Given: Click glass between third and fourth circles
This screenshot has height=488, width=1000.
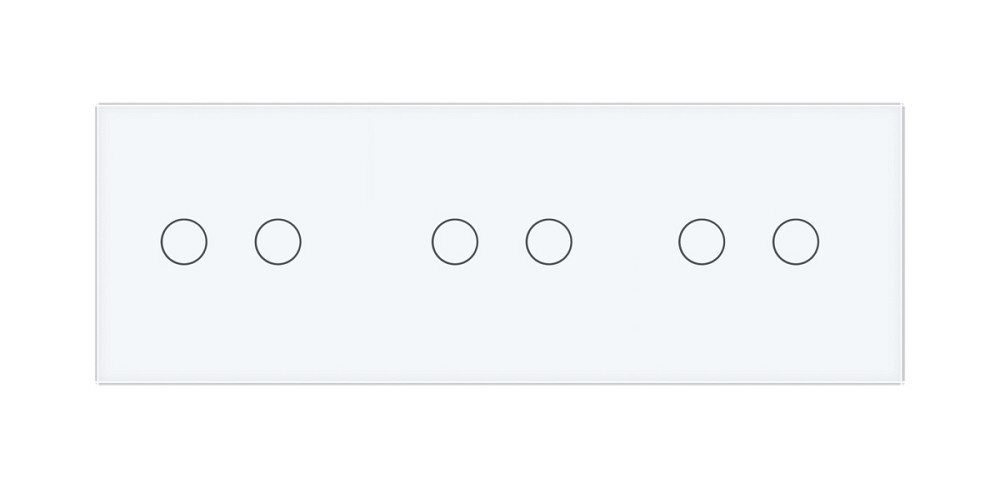Looking at the screenshot, I should click(502, 242).
